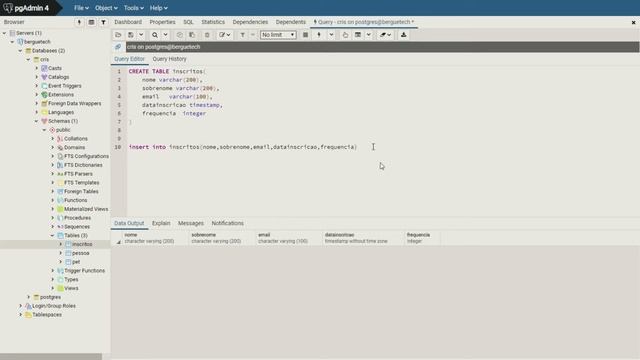Screen dimensions: 640x360
Task: Click the Commit hand toolbar icon
Action: tap(345, 35)
